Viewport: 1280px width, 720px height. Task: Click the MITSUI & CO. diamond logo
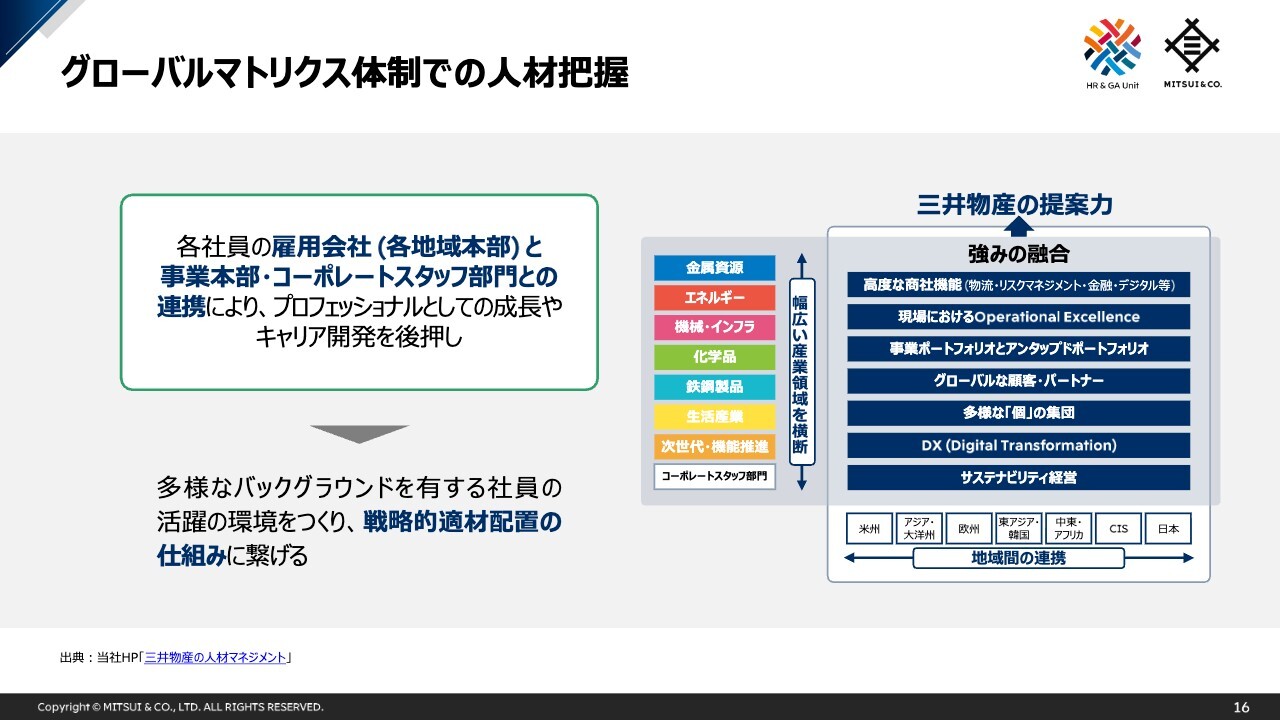point(1192,48)
